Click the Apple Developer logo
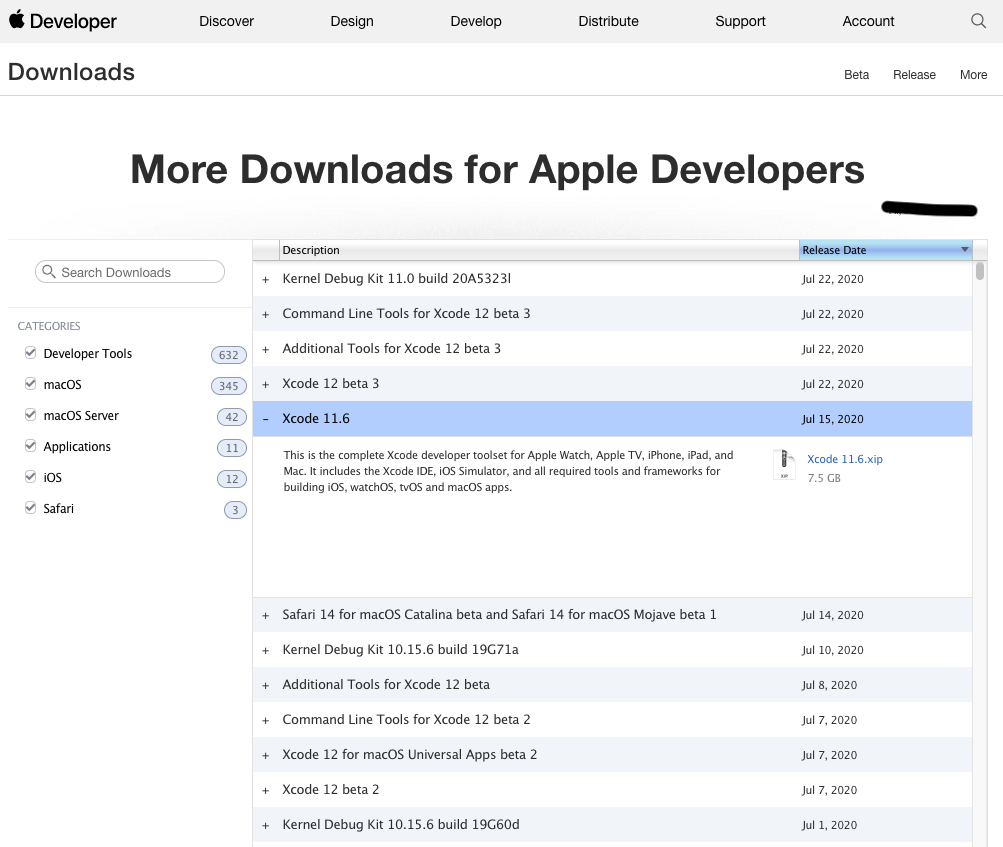1003x847 pixels. click(63, 20)
